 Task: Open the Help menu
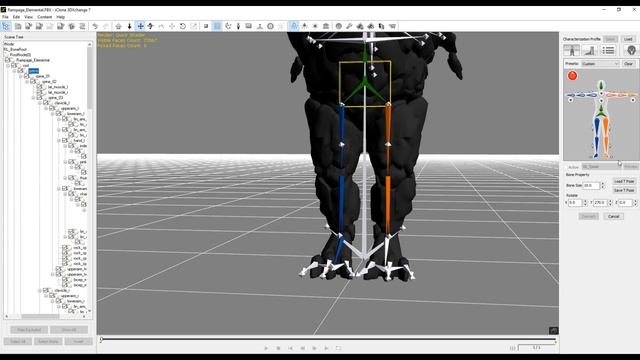pyautogui.click(x=60, y=17)
